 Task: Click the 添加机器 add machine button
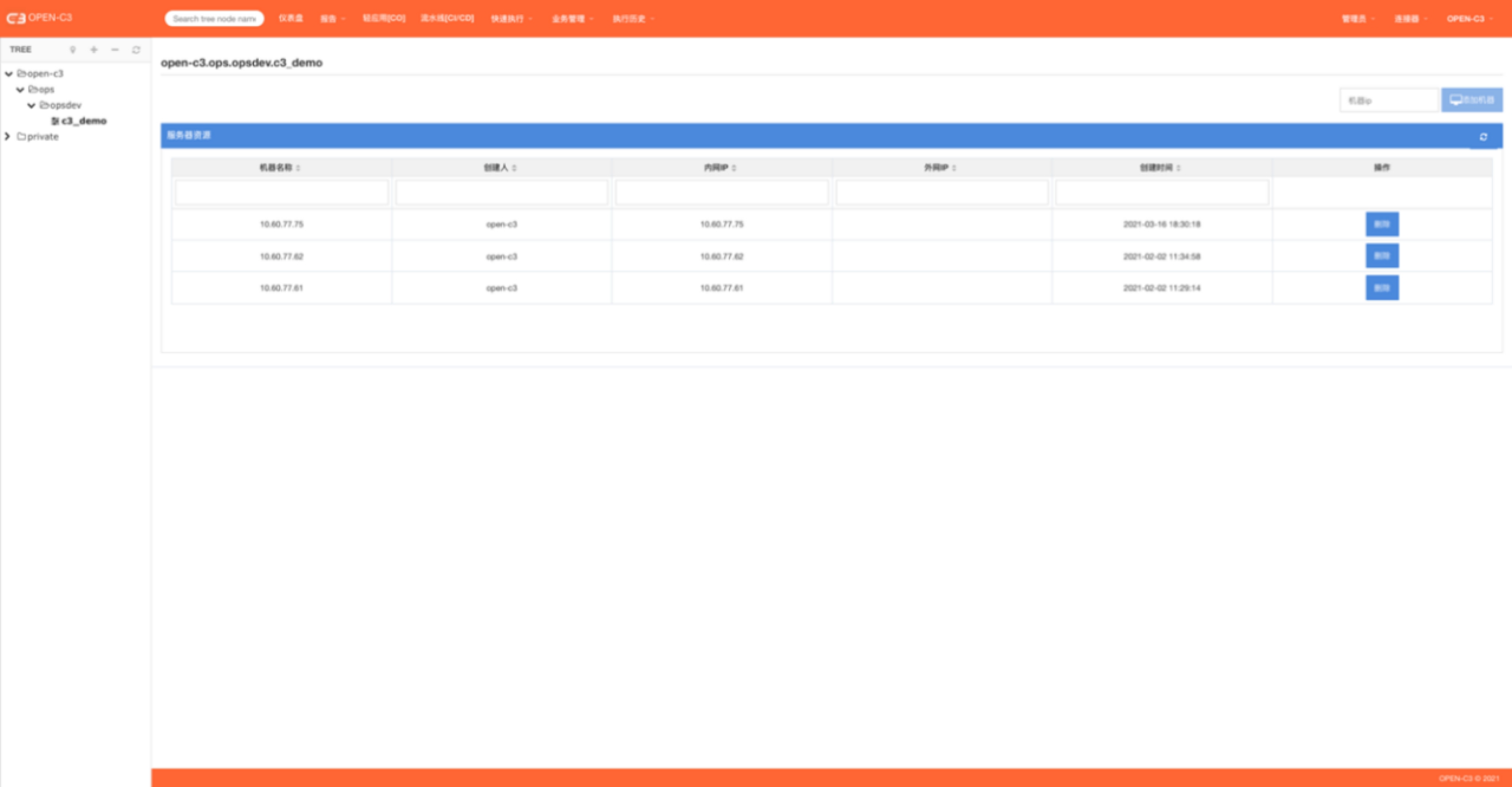(x=1471, y=100)
